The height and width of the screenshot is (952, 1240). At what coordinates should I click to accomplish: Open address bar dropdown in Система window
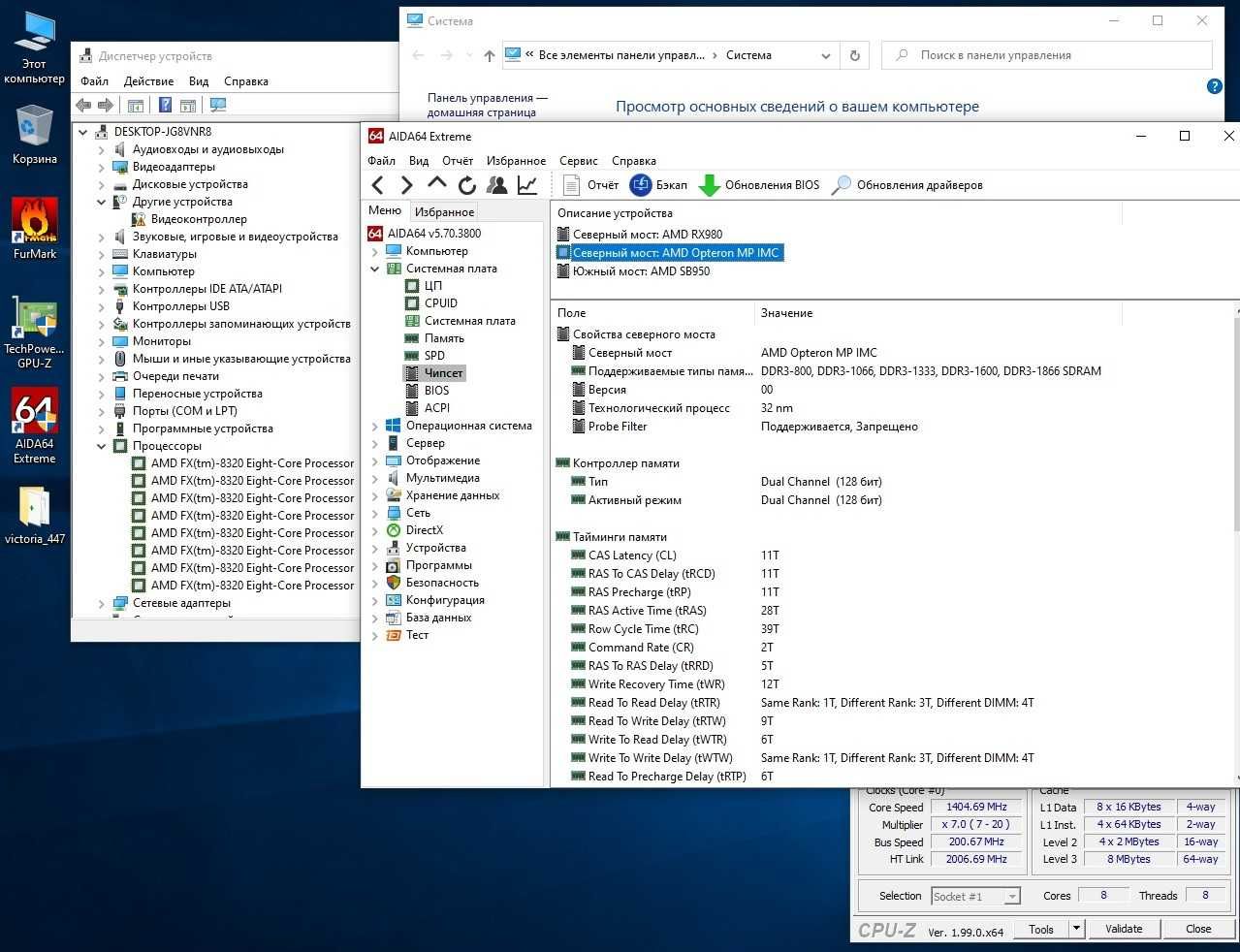(825, 55)
